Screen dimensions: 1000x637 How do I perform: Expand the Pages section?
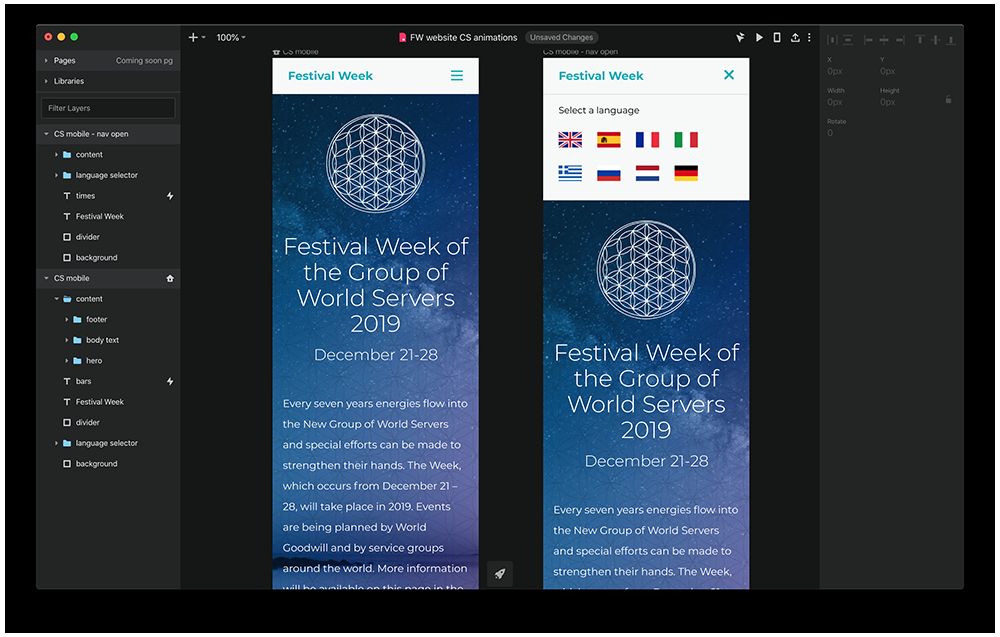point(46,61)
